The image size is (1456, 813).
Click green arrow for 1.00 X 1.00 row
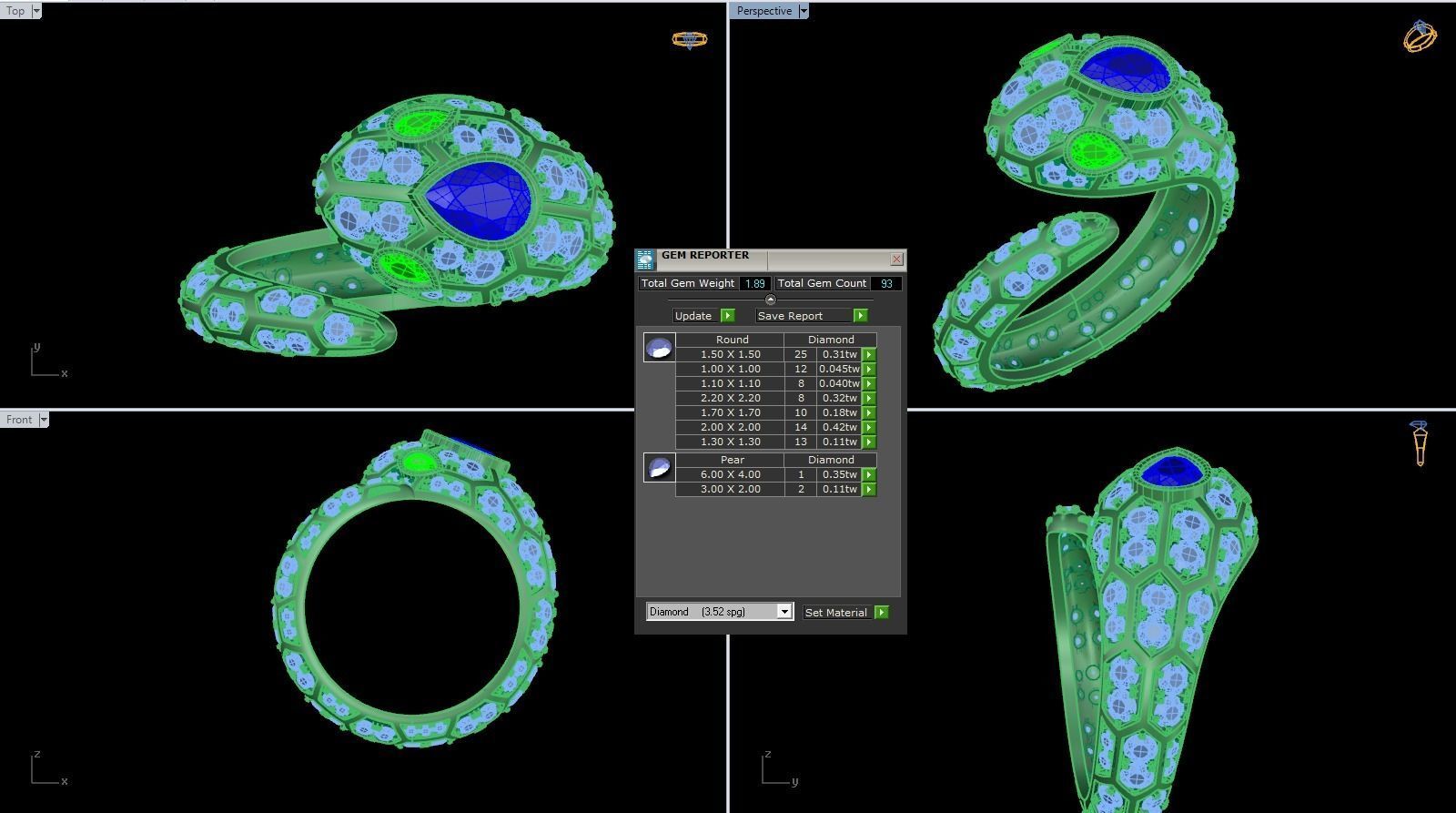[869, 369]
